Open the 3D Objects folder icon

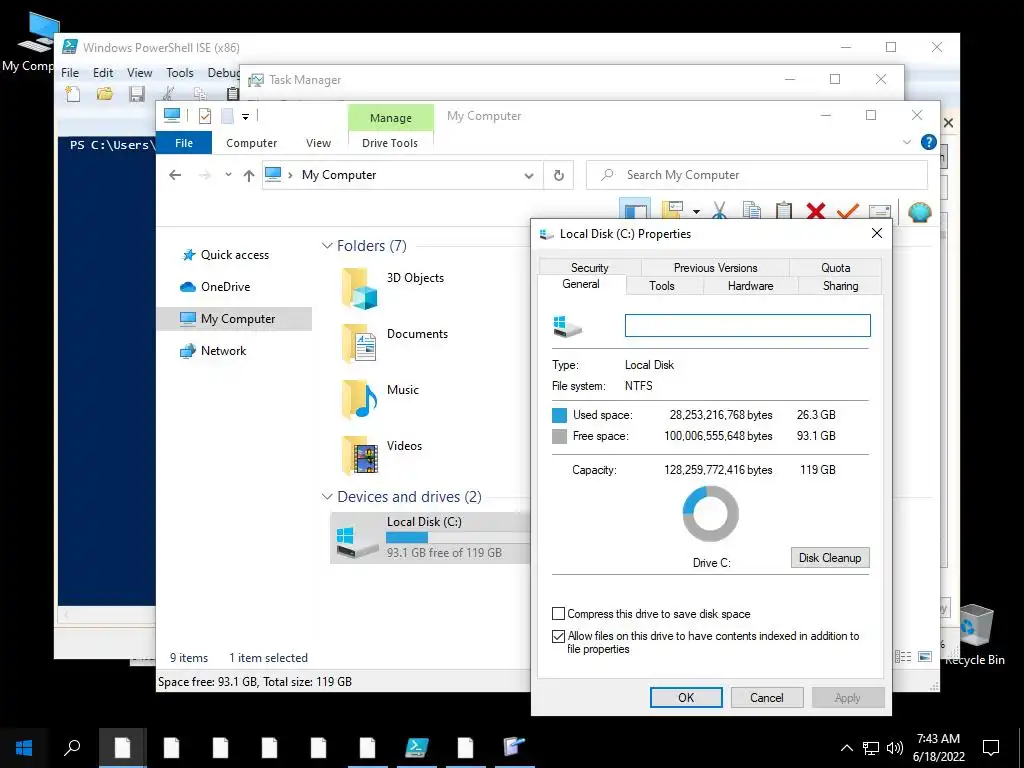pyautogui.click(x=360, y=287)
